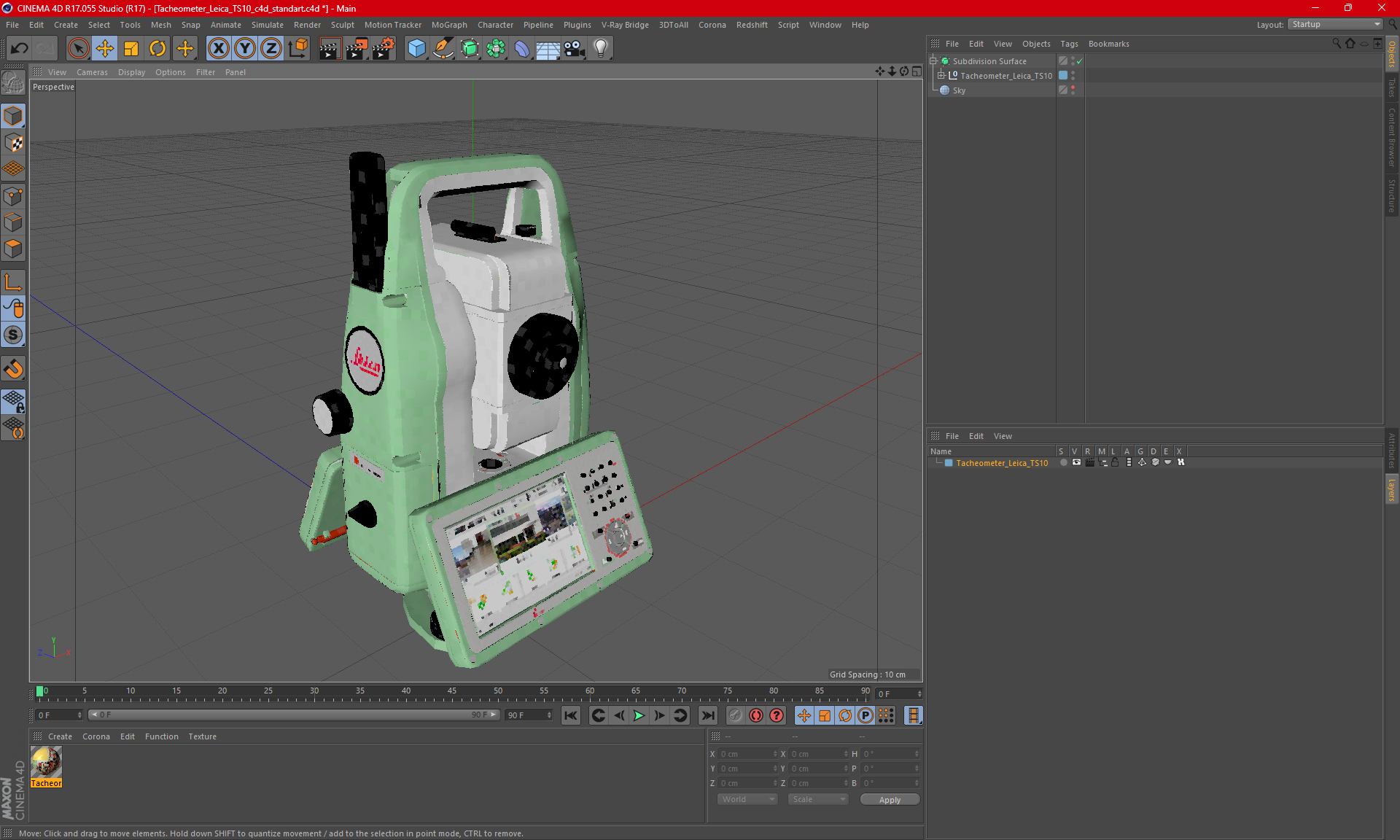Expand the Tacheometer_Leica_TS10 object tree
The width and height of the screenshot is (1400, 840).
coord(941,76)
